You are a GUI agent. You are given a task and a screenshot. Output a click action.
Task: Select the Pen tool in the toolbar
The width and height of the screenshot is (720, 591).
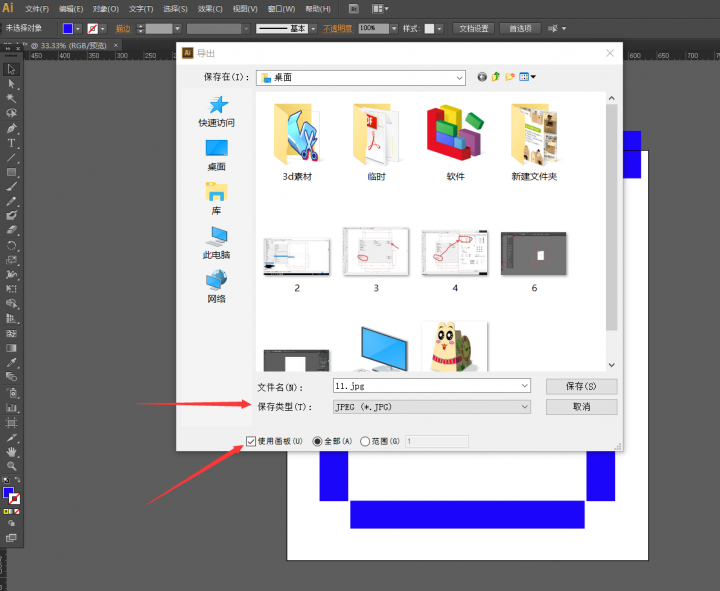(x=12, y=128)
